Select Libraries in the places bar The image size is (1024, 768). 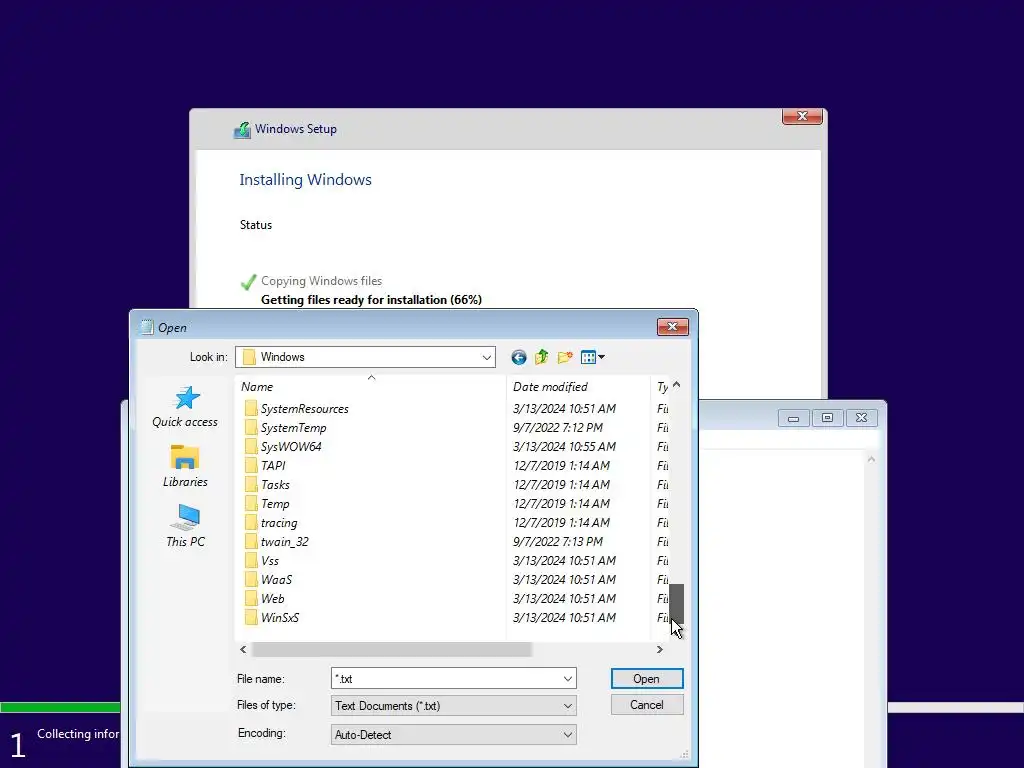[185, 466]
